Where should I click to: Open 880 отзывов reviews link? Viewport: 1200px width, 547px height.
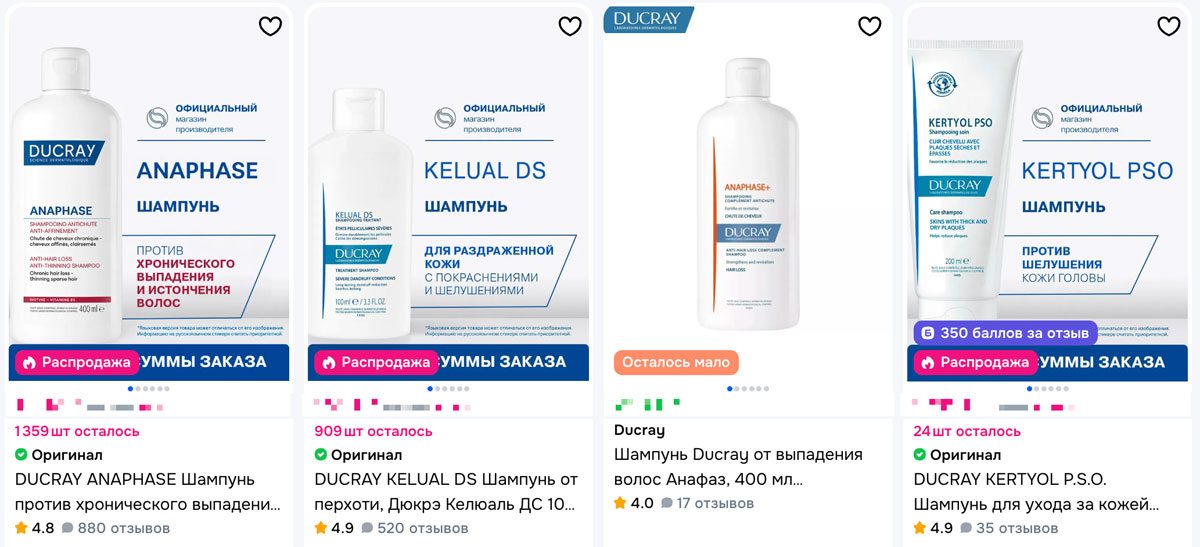(x=116, y=528)
